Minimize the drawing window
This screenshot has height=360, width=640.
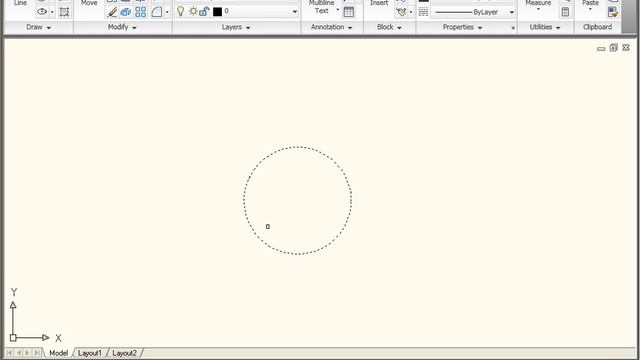[x=601, y=49]
